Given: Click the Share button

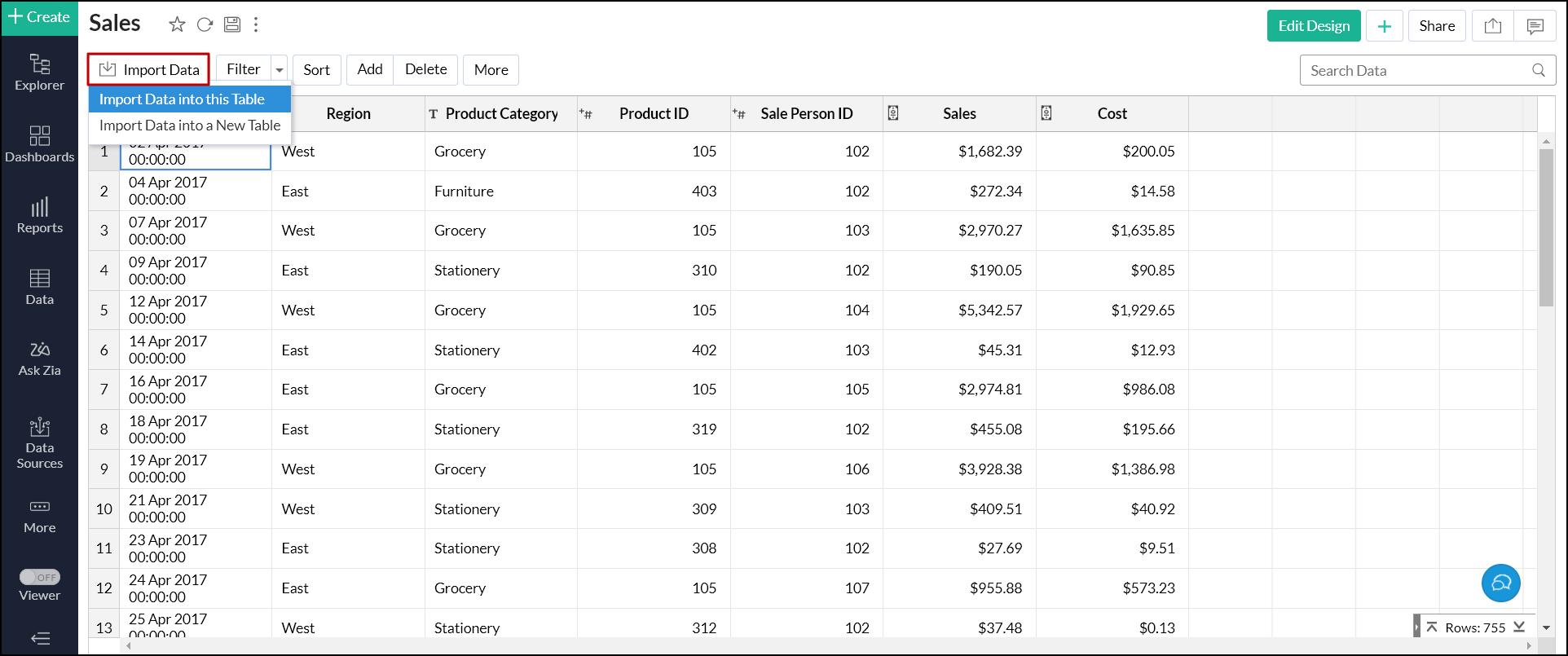Looking at the screenshot, I should [x=1436, y=26].
